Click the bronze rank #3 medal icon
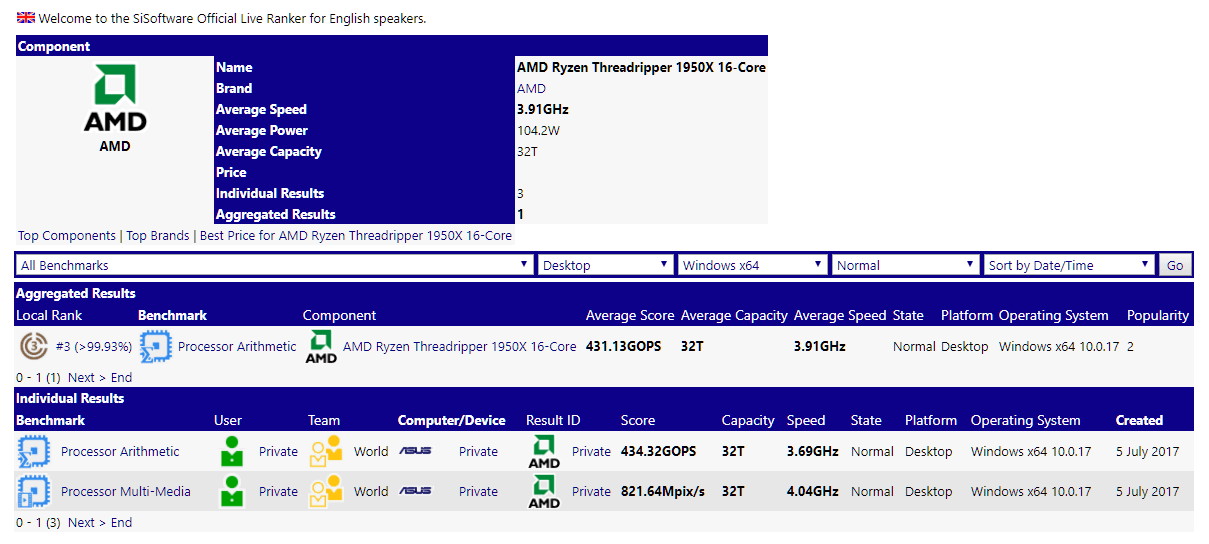This screenshot has height=544, width=1209. coord(34,347)
